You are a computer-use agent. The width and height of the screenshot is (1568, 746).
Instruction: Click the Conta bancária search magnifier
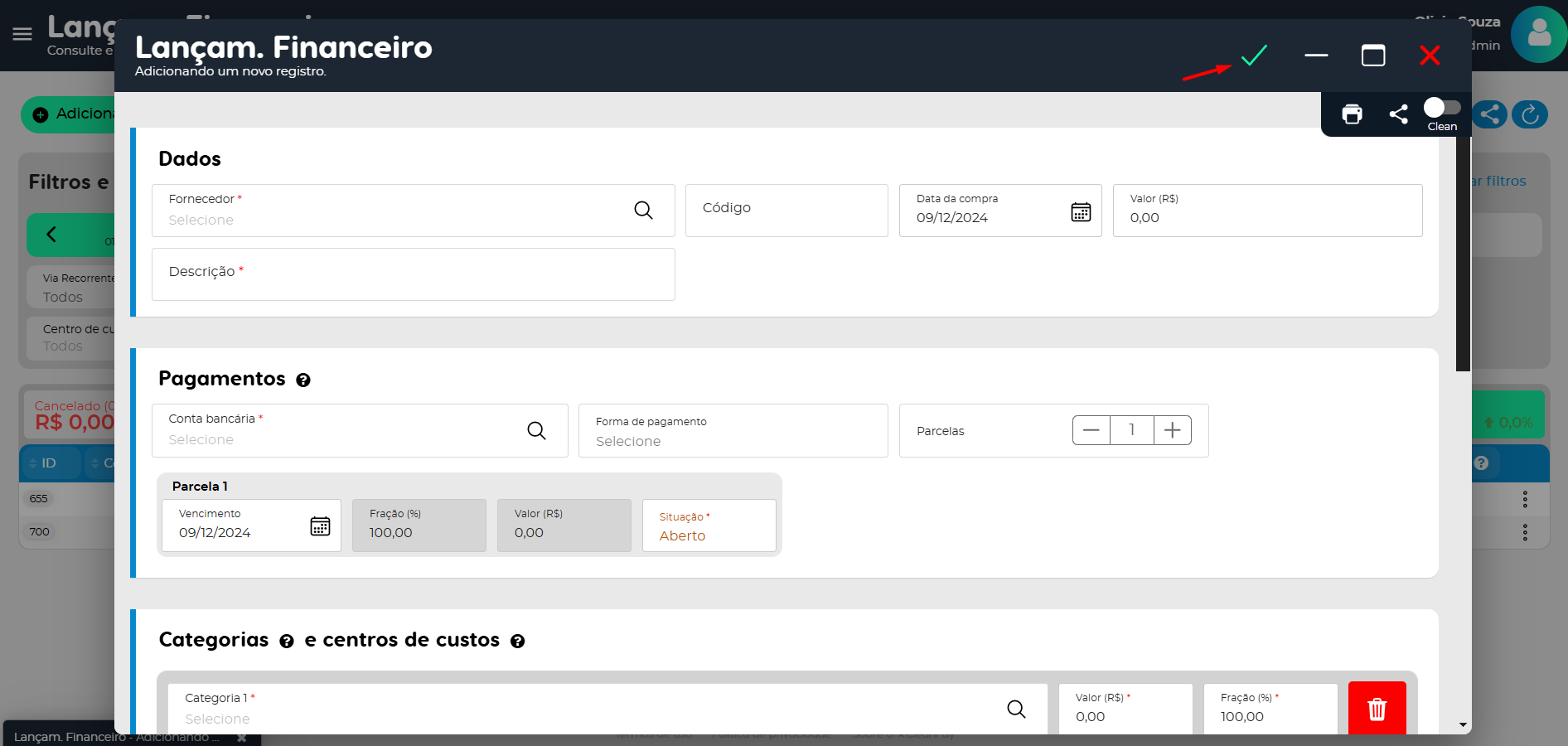[x=536, y=431]
